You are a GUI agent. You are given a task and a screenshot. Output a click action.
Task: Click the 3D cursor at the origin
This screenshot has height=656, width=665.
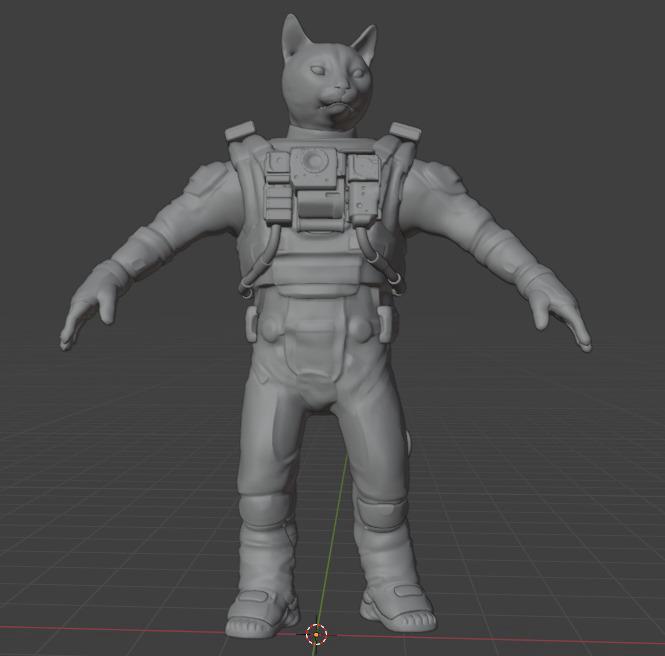tap(316, 633)
